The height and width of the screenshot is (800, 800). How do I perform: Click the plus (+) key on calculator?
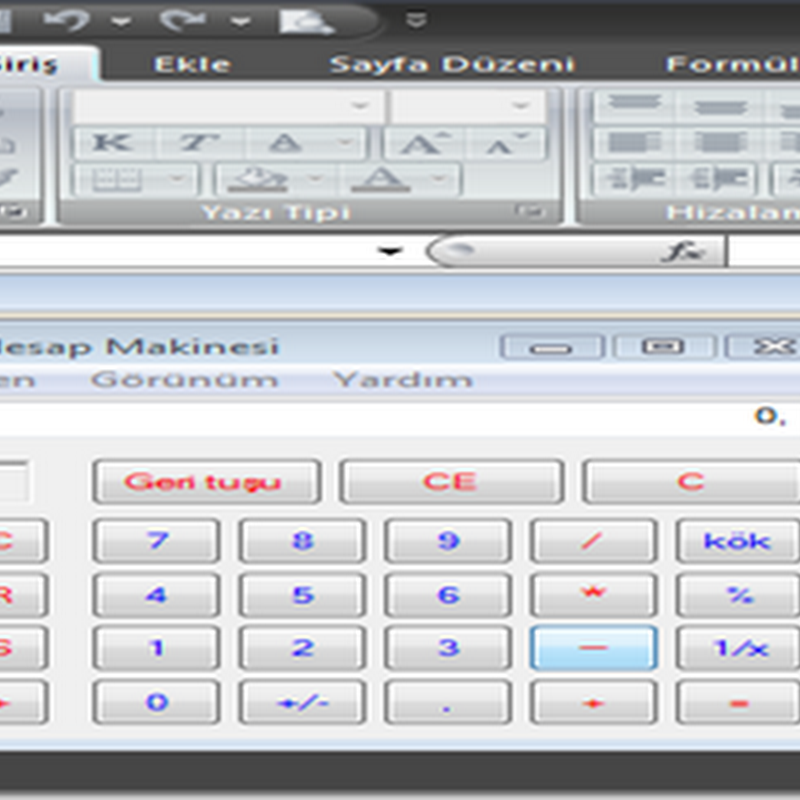tap(593, 703)
